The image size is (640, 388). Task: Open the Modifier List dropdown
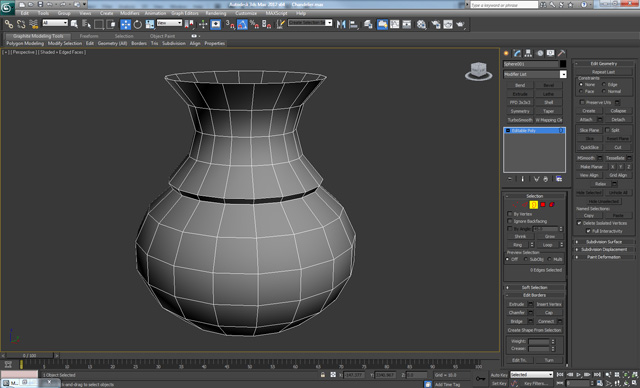click(x=535, y=74)
